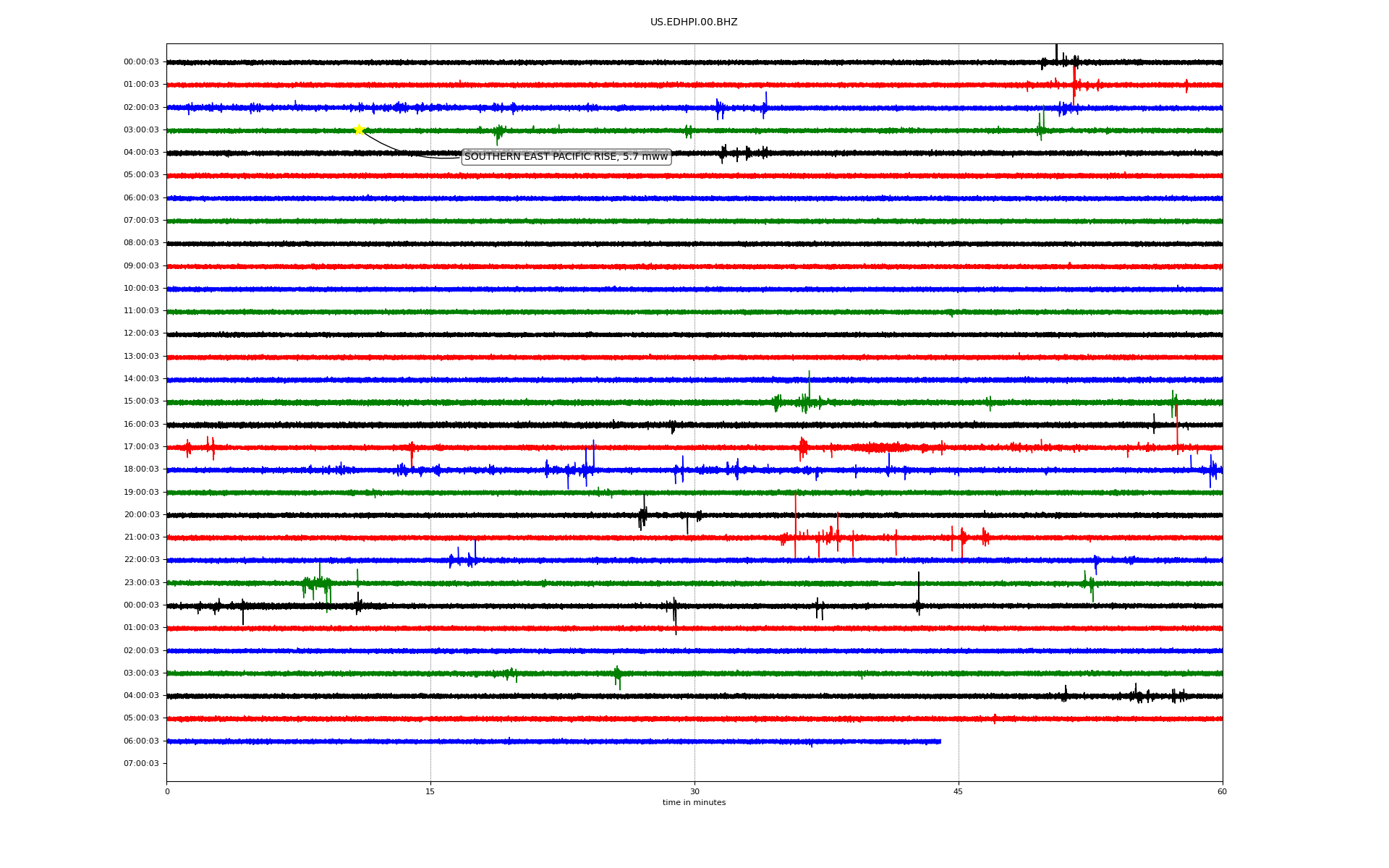Screen dimensions: 1389x868
Task: Click the 13:00:03 row time label
Action: 141,357
